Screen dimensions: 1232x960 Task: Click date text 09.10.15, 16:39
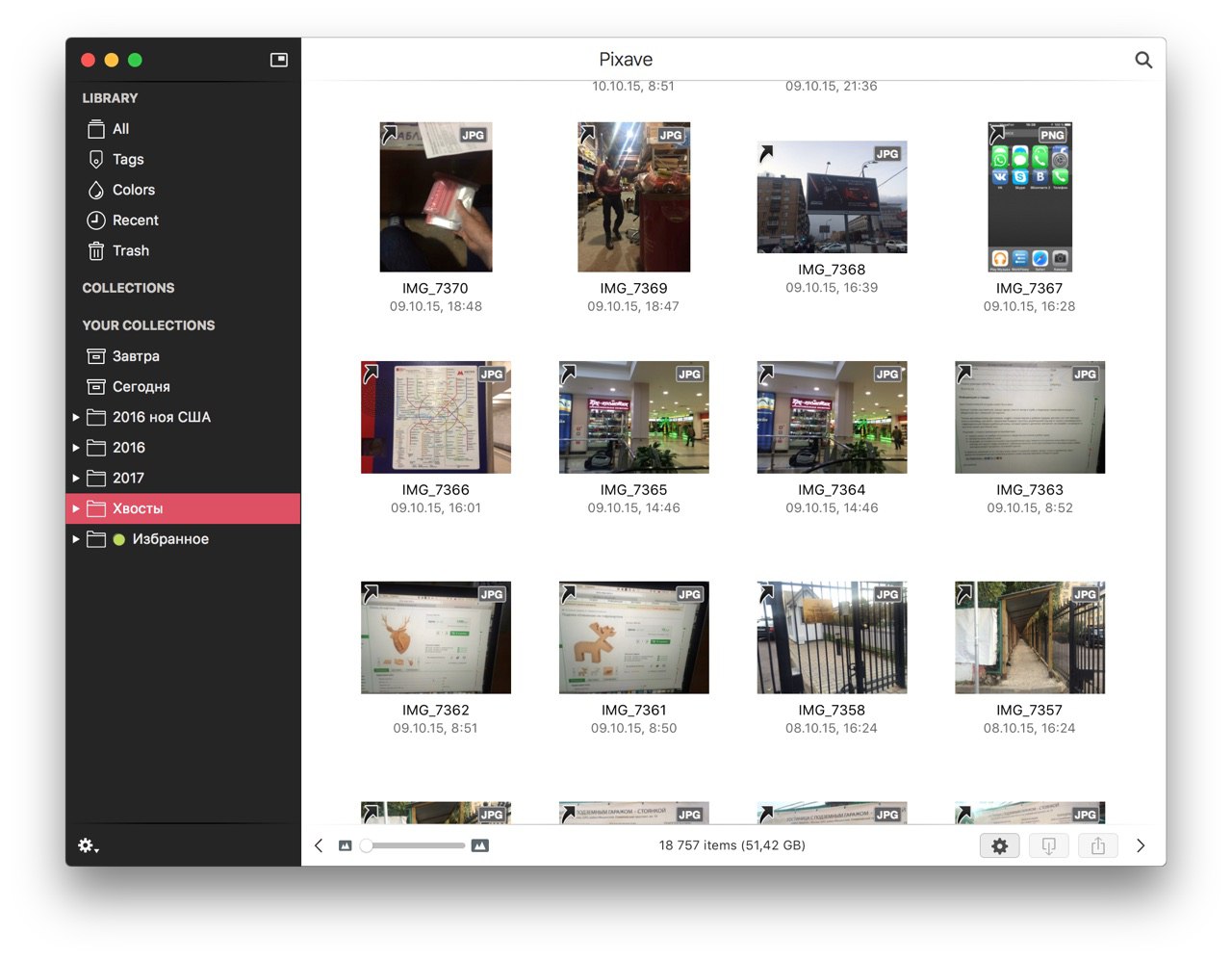[832, 288]
